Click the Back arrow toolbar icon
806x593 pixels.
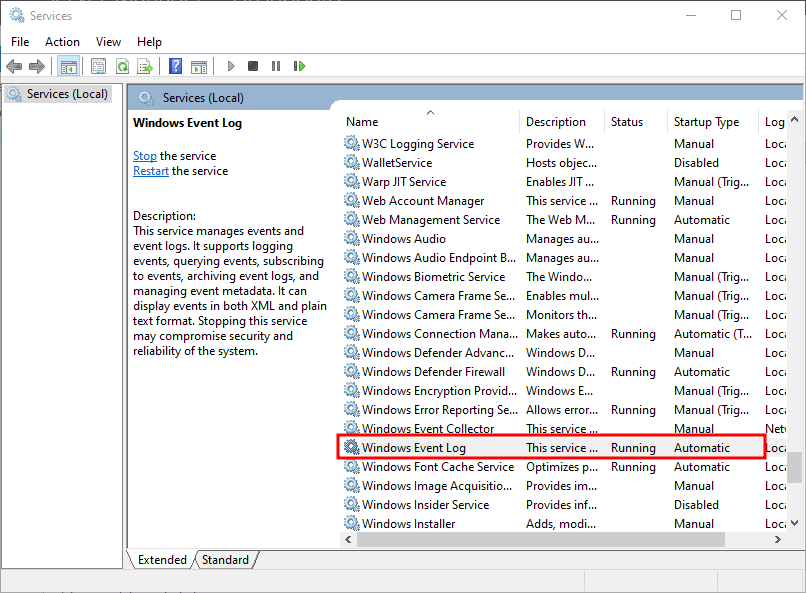(x=14, y=66)
